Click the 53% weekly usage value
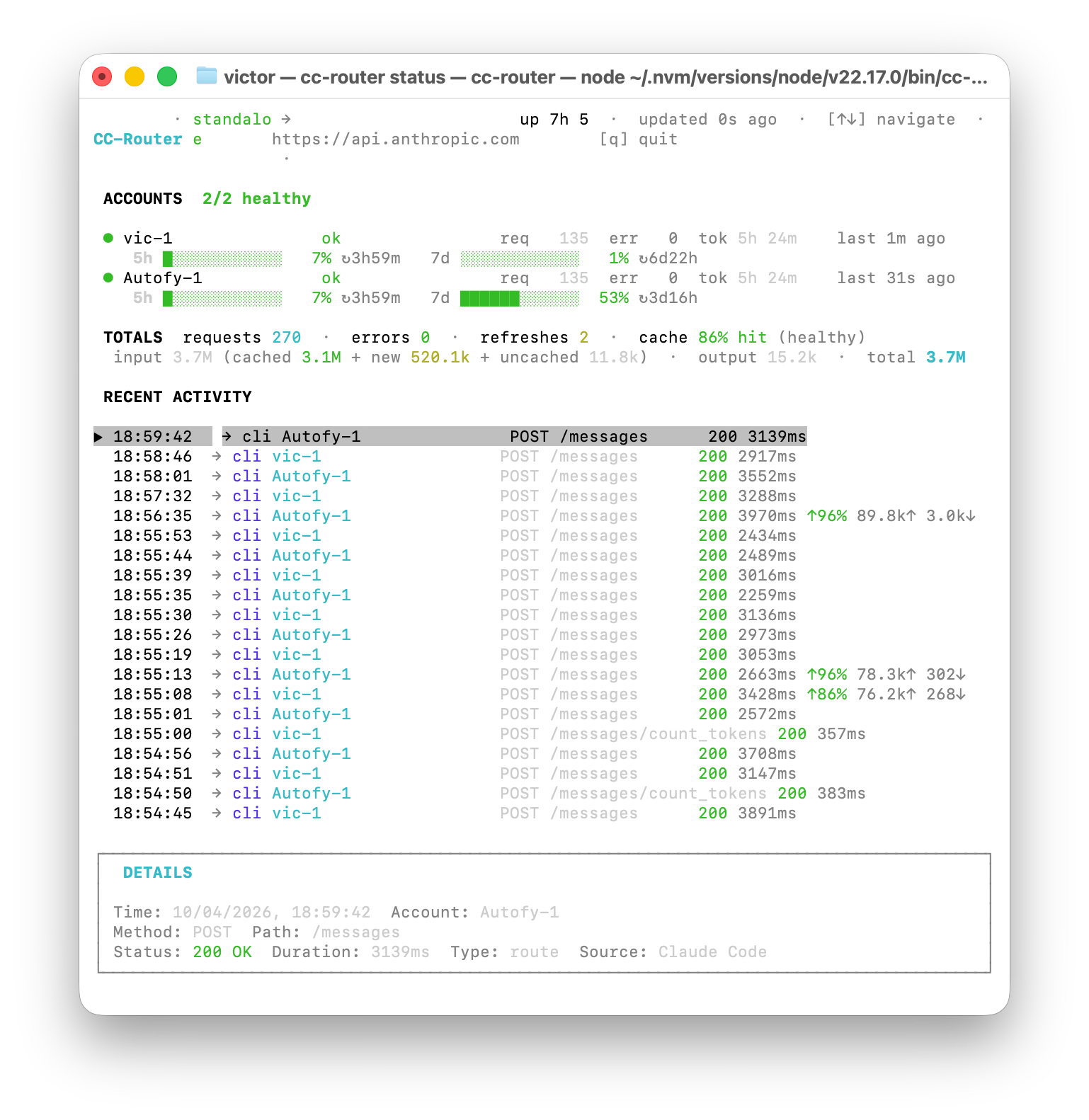Screen dimensions: 1089x1120 (614, 298)
